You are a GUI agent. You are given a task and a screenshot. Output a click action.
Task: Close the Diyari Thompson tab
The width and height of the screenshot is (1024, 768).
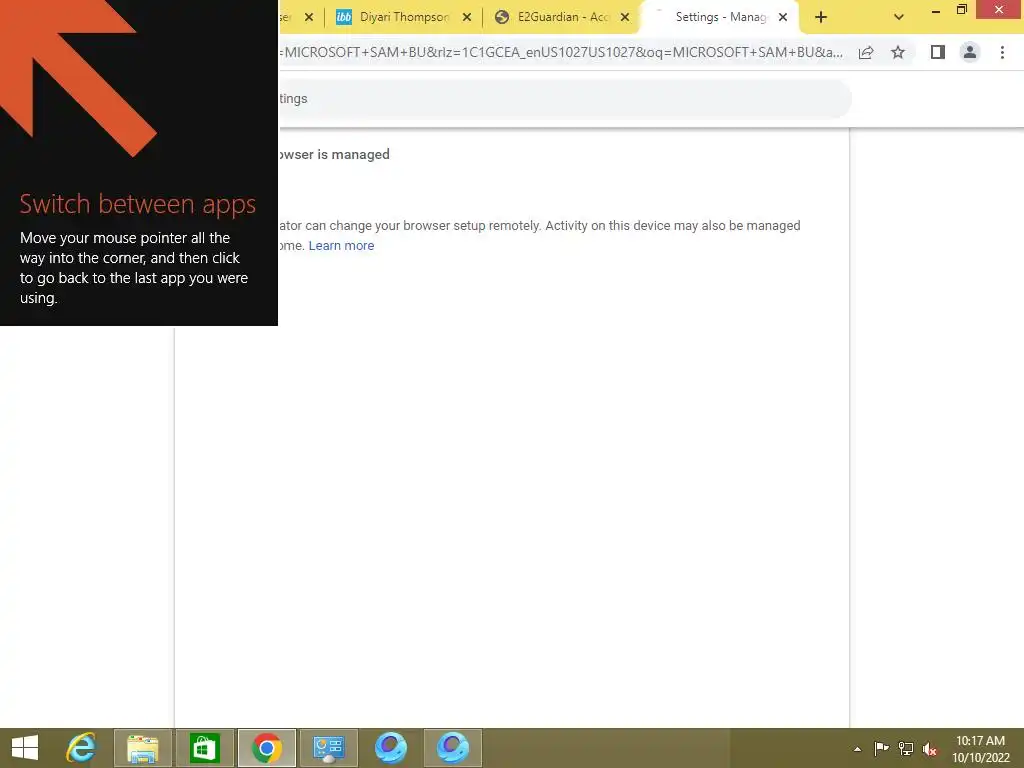tap(467, 18)
